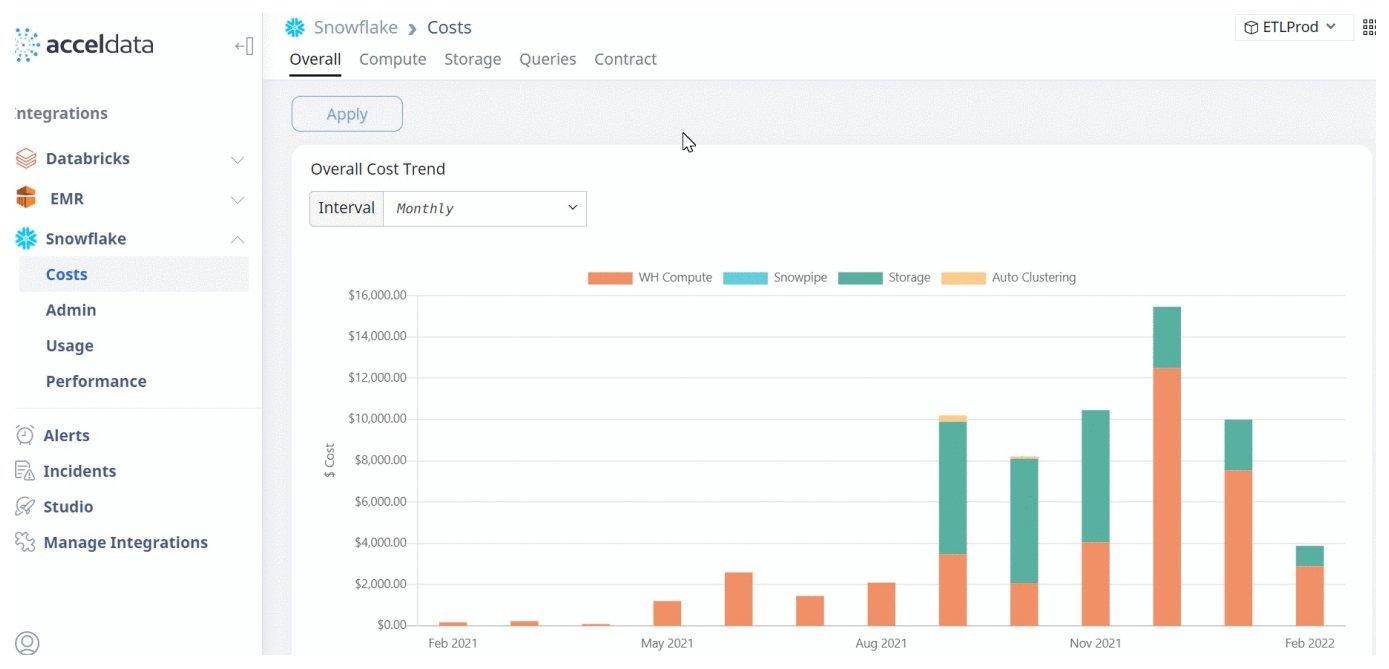Click the Incidents document icon
1389x669 pixels.
(25, 471)
